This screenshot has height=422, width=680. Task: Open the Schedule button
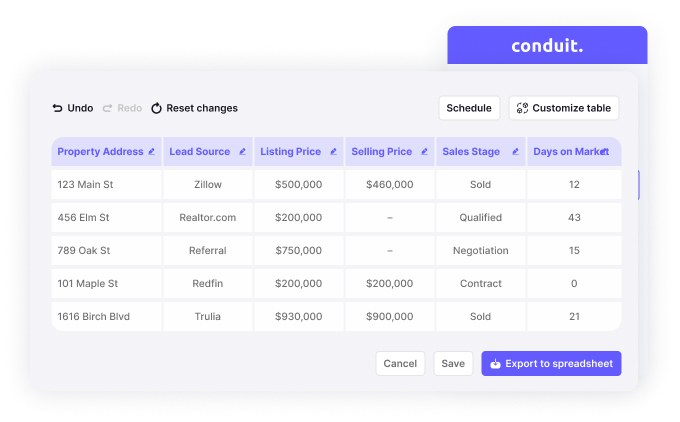coord(469,108)
